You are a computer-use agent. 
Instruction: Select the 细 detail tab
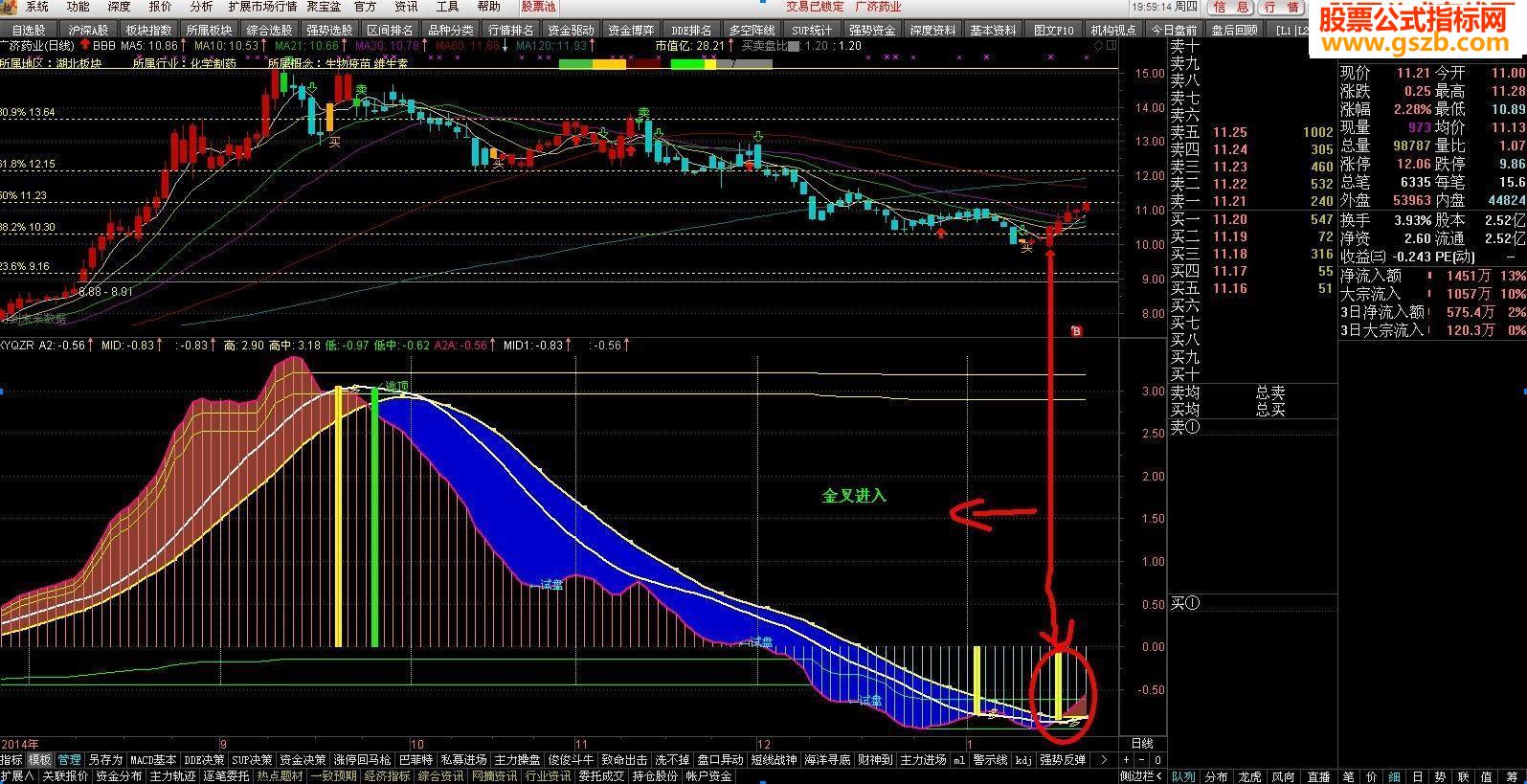coord(1395,776)
